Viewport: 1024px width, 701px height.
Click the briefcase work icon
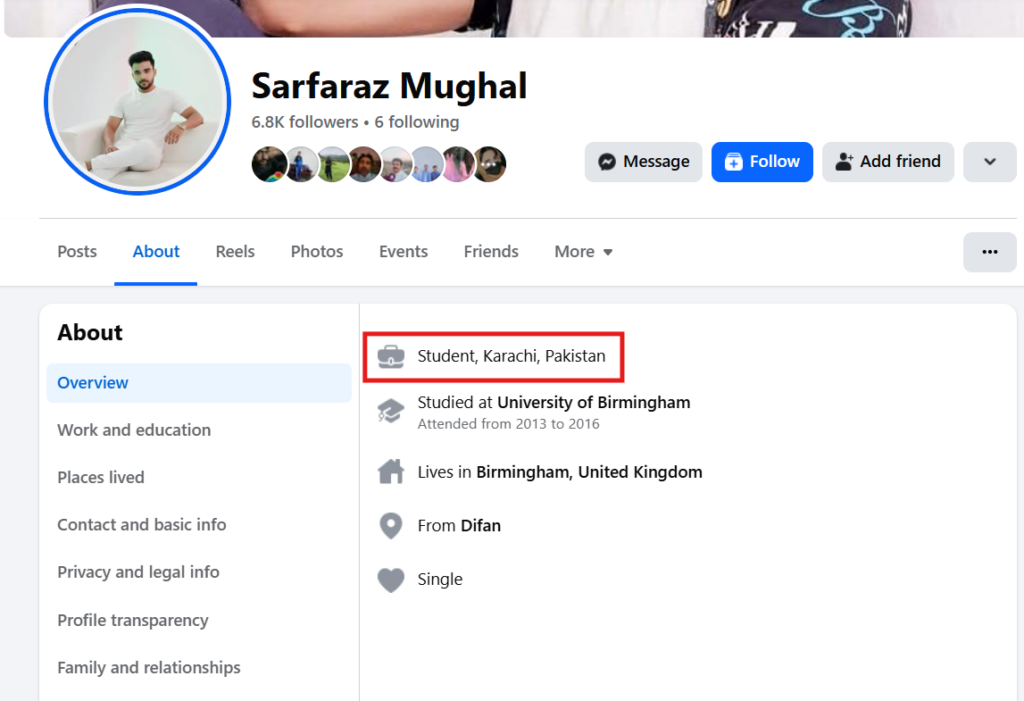[391, 356]
